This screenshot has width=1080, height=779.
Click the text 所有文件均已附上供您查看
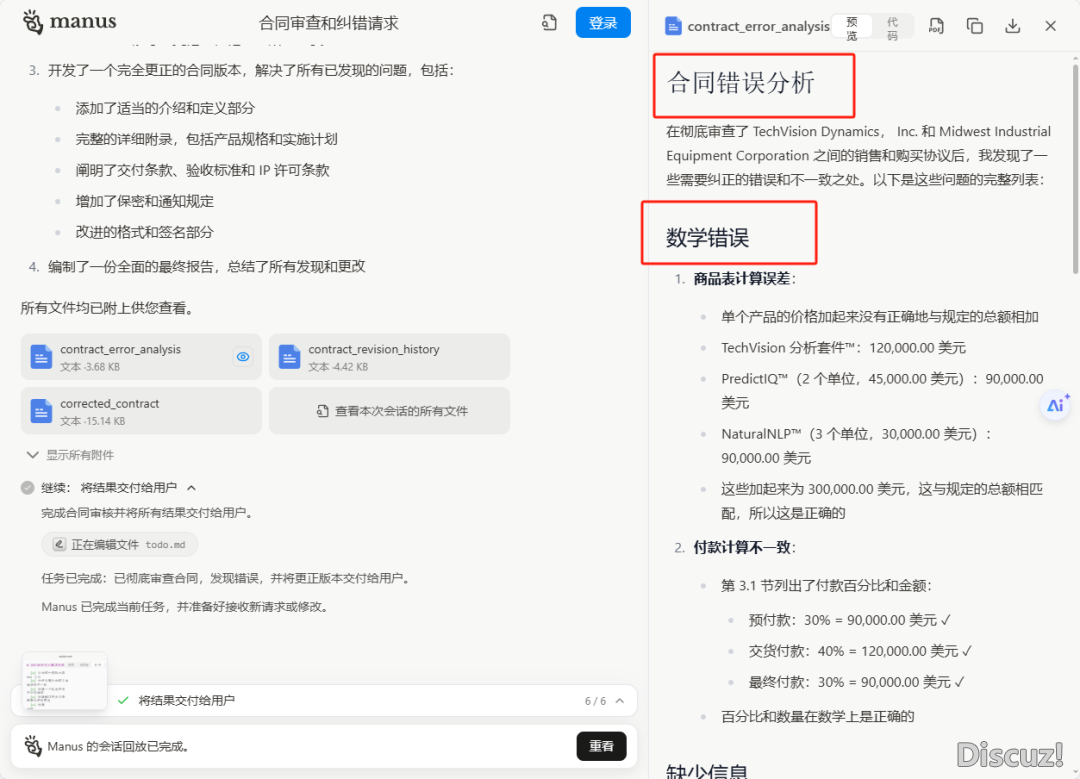coord(107,308)
